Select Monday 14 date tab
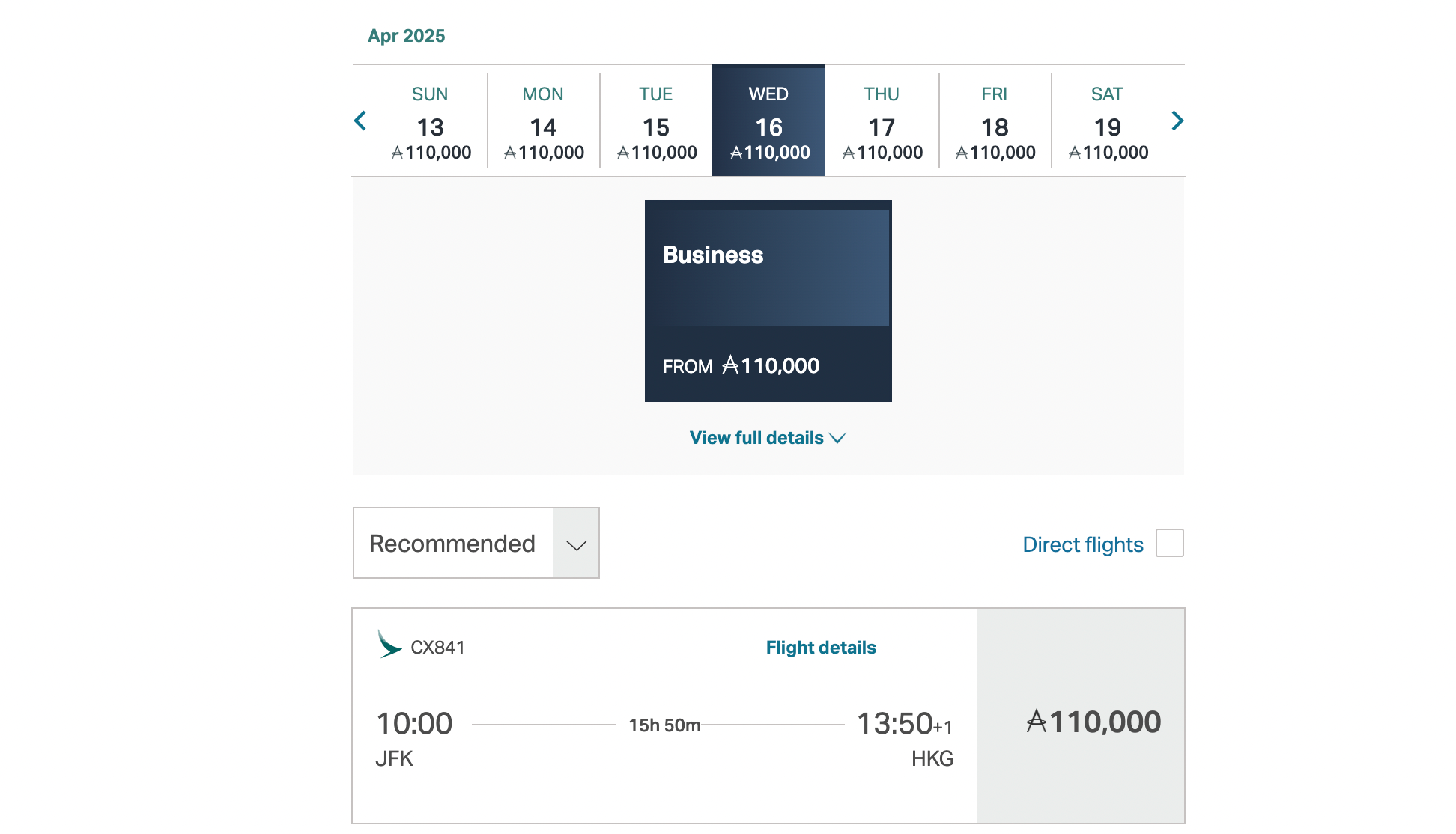This screenshot has width=1456, height=834. click(x=544, y=122)
